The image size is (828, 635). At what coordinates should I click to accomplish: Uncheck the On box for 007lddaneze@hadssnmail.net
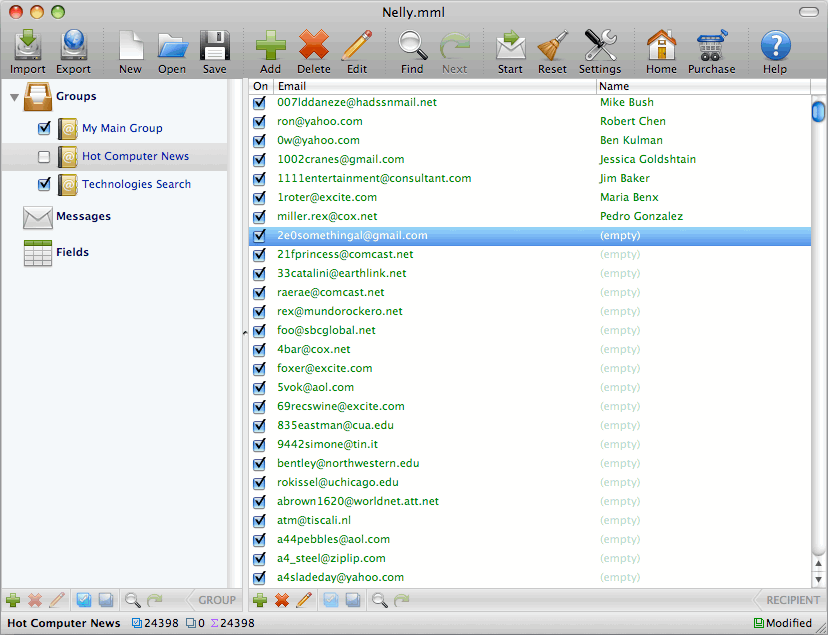[259, 102]
